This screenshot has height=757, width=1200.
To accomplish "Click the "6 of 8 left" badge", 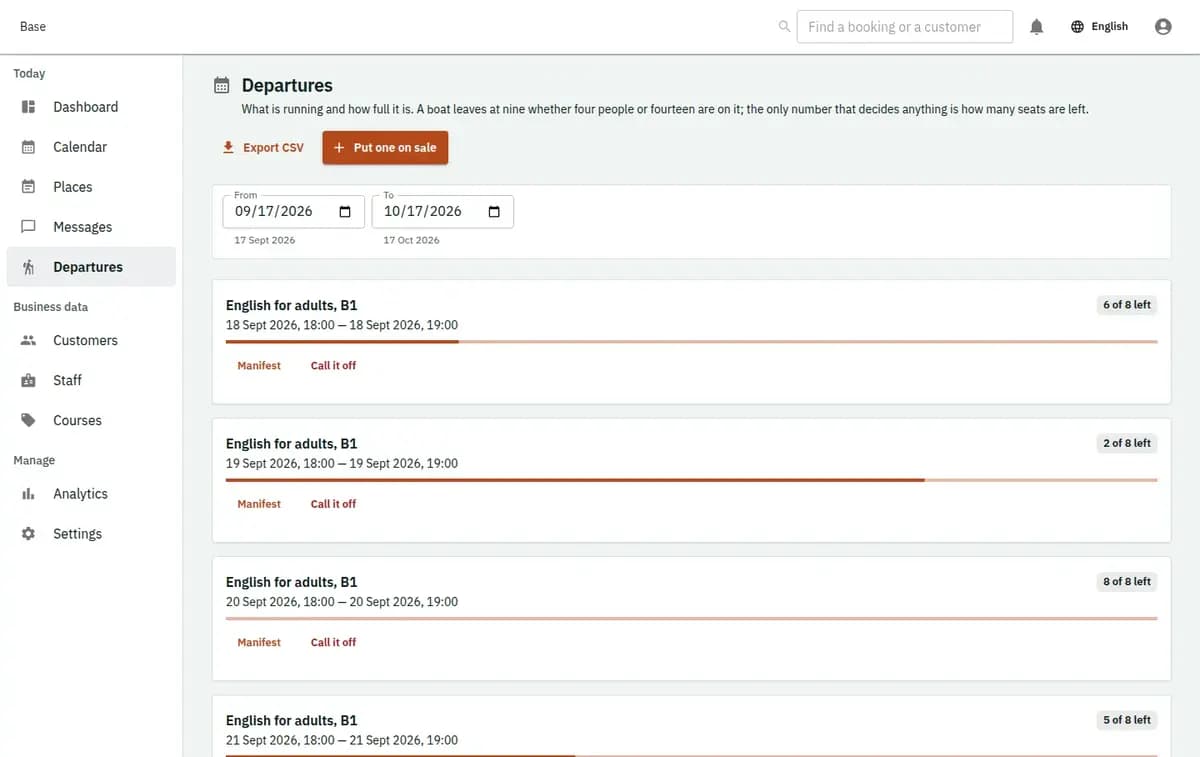I will tap(1127, 305).
